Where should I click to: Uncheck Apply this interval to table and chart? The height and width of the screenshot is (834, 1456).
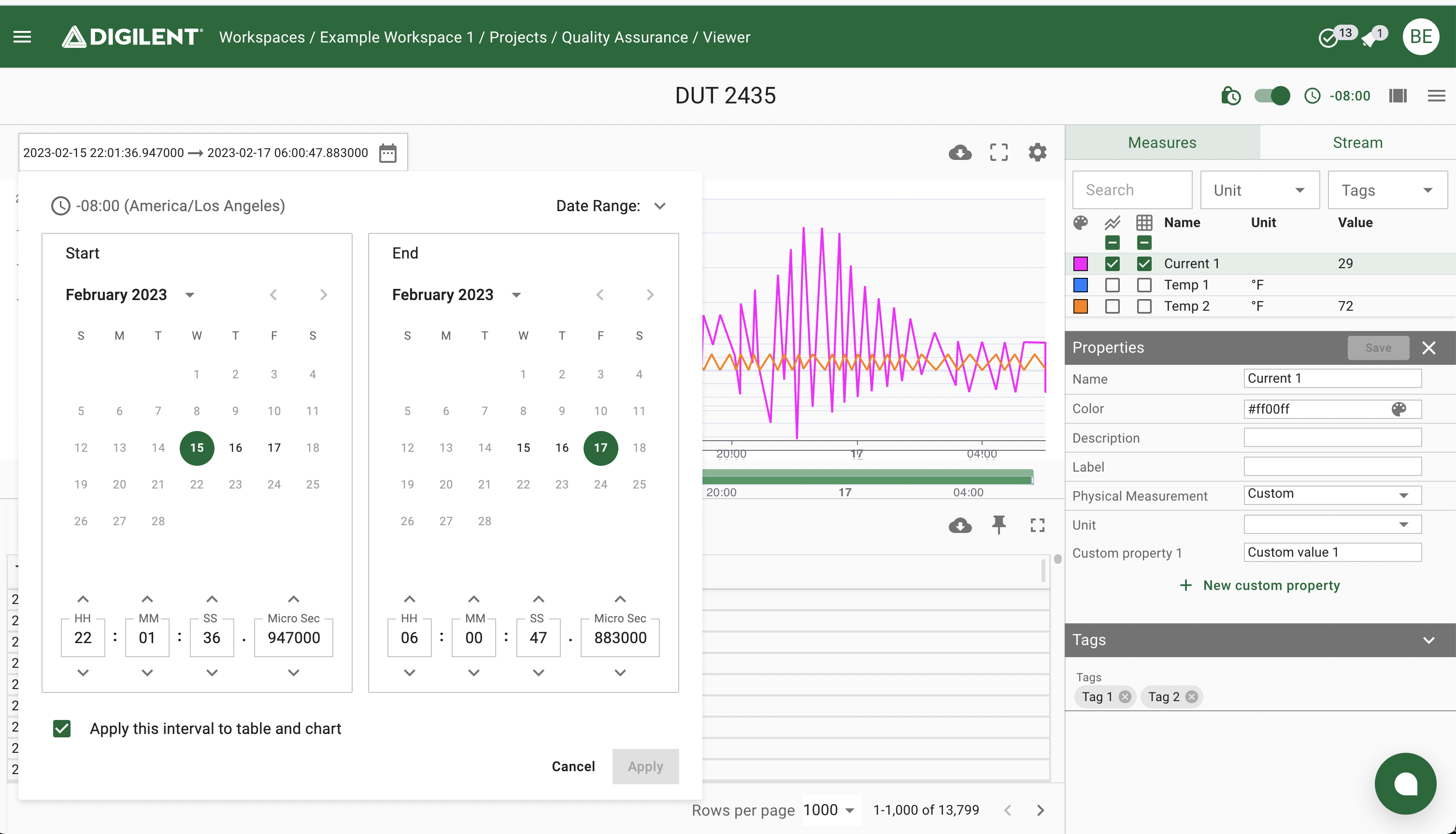point(62,729)
